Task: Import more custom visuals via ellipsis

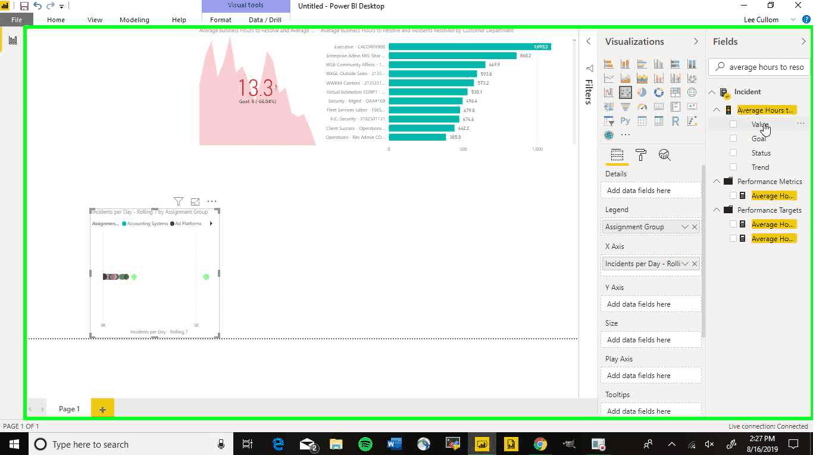Action: point(626,135)
